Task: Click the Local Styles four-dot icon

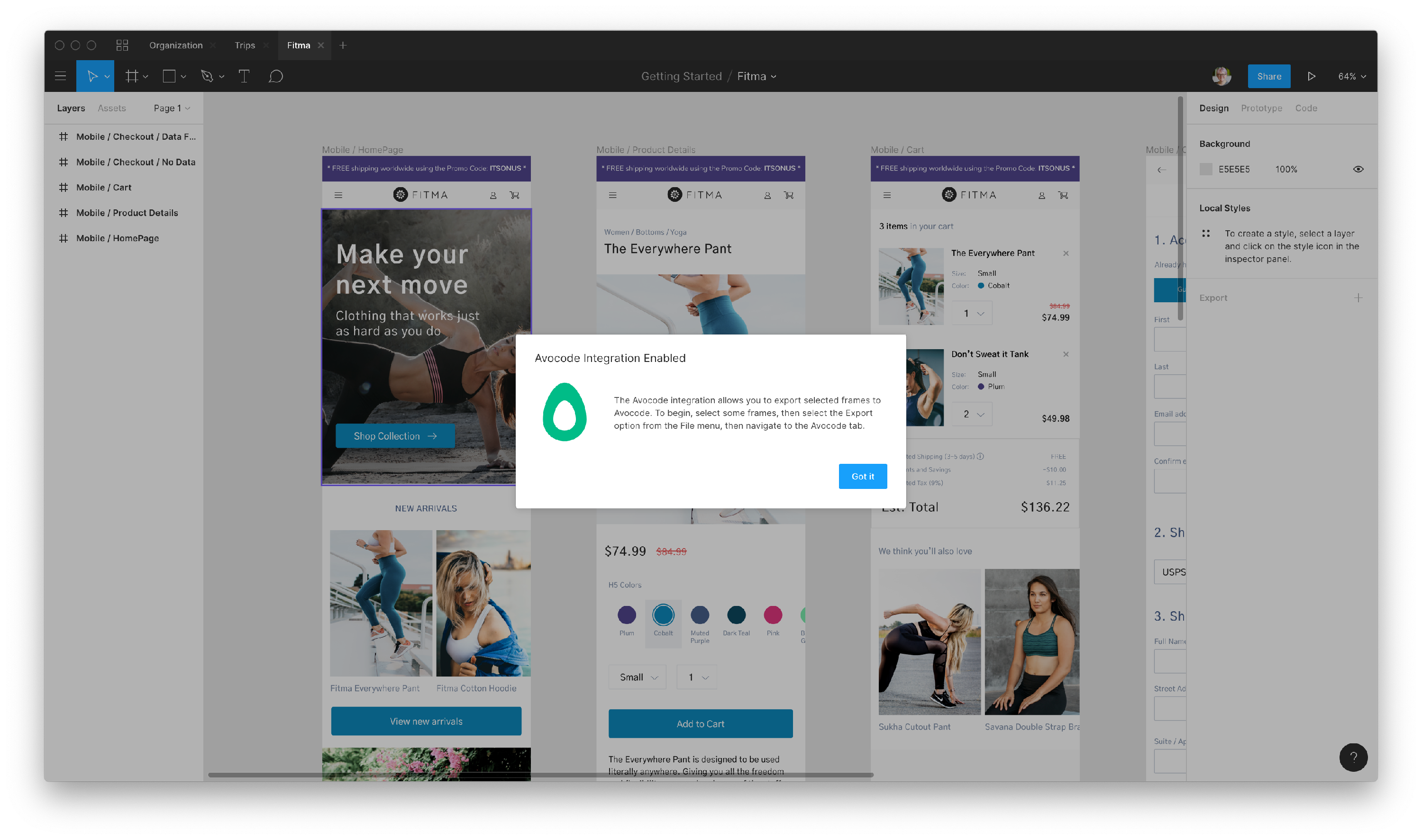Action: pyautogui.click(x=1206, y=233)
